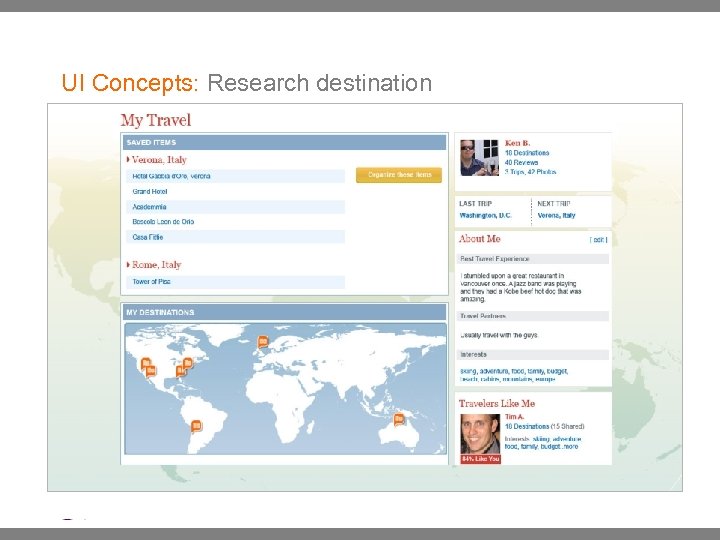Screen dimensions: 720x540
Task: Open last trip Washington, D.C. link
Action: 485,215
